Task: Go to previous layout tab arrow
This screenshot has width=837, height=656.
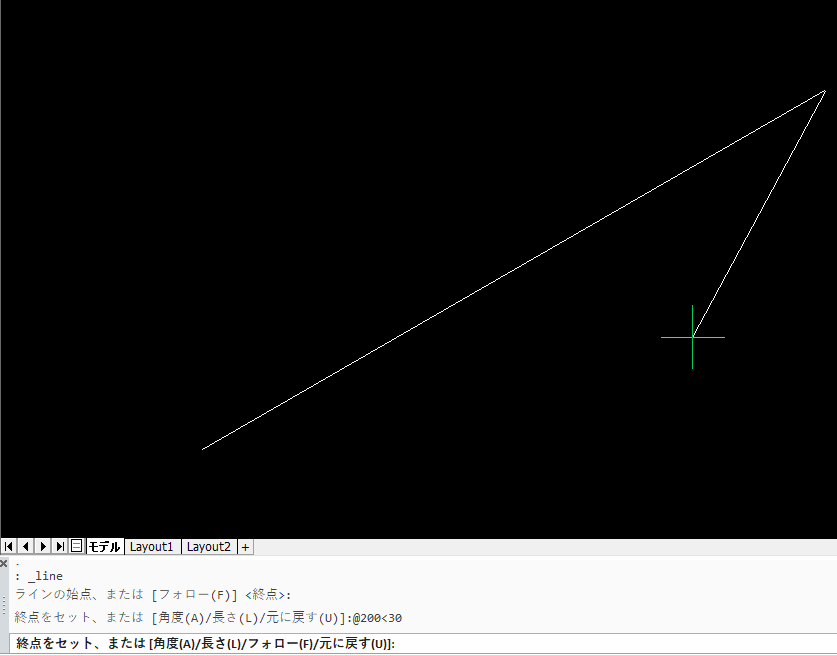Action: point(26,547)
